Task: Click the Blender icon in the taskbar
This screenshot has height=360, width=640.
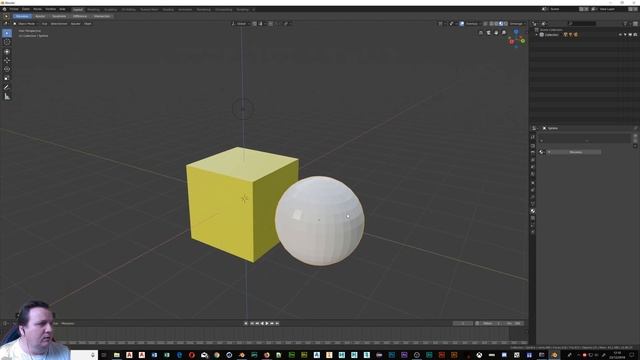Action: tap(554, 355)
